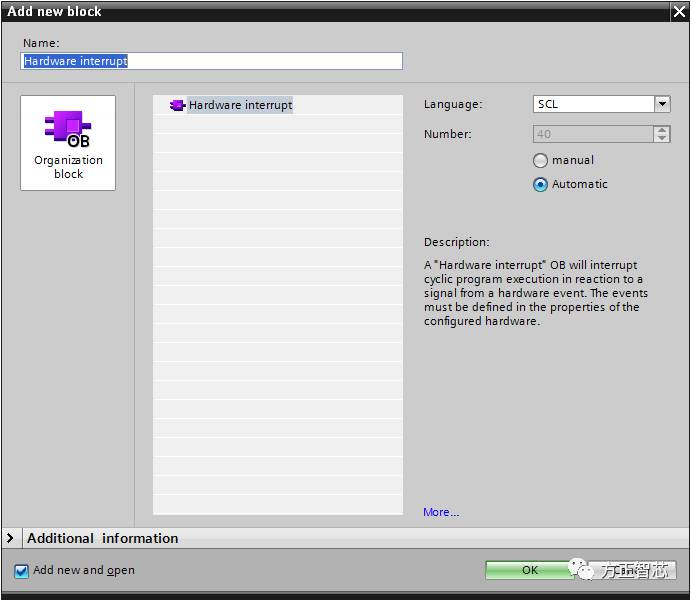Expand the Additional information chevron
This screenshot has width=691, height=601.
click(11, 538)
